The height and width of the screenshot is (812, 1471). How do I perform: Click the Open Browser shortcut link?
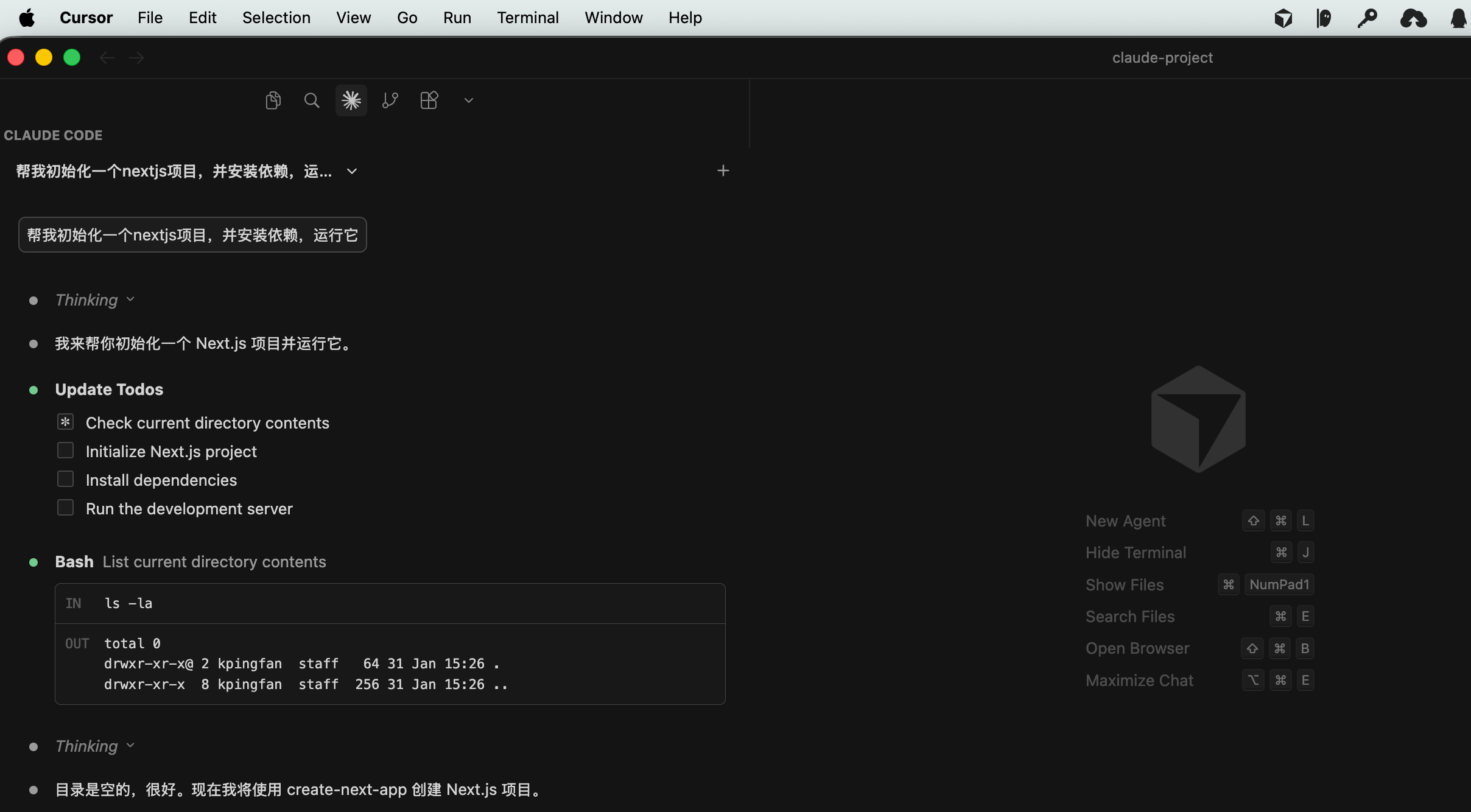pos(1137,648)
